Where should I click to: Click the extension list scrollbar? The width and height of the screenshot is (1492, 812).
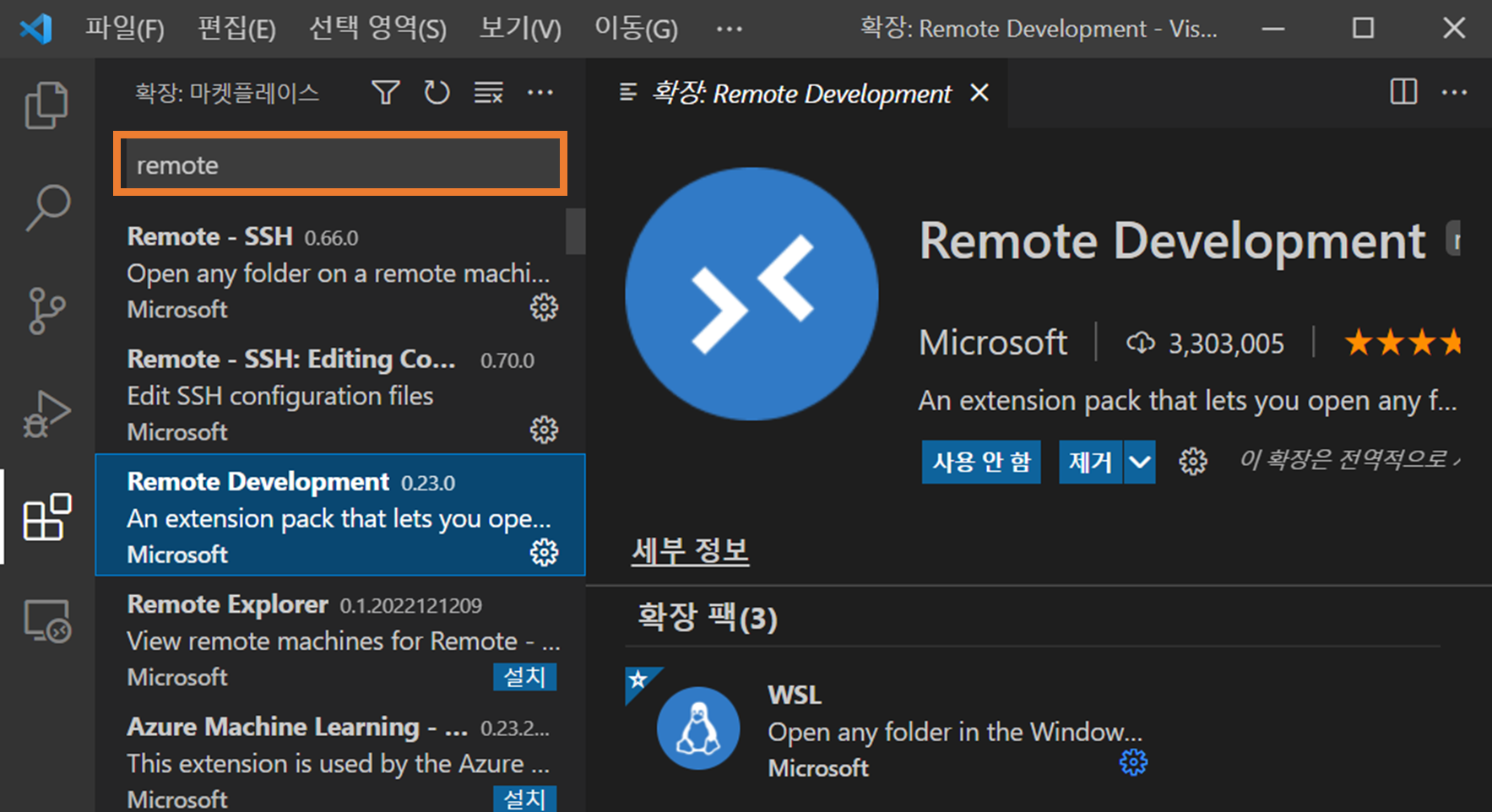(576, 230)
